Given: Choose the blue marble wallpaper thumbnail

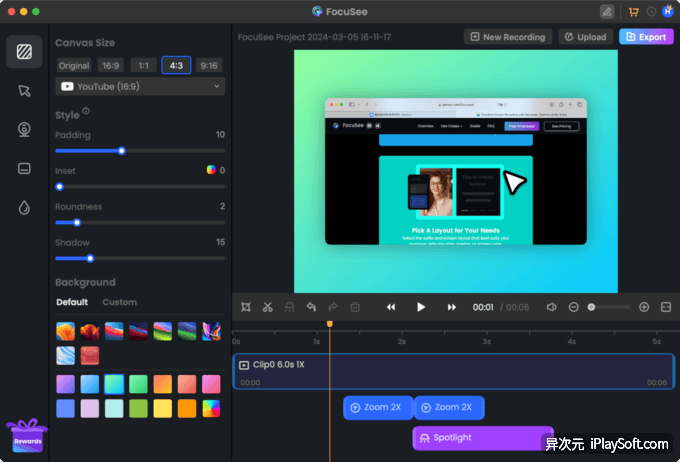Looking at the screenshot, I should click(65, 356).
